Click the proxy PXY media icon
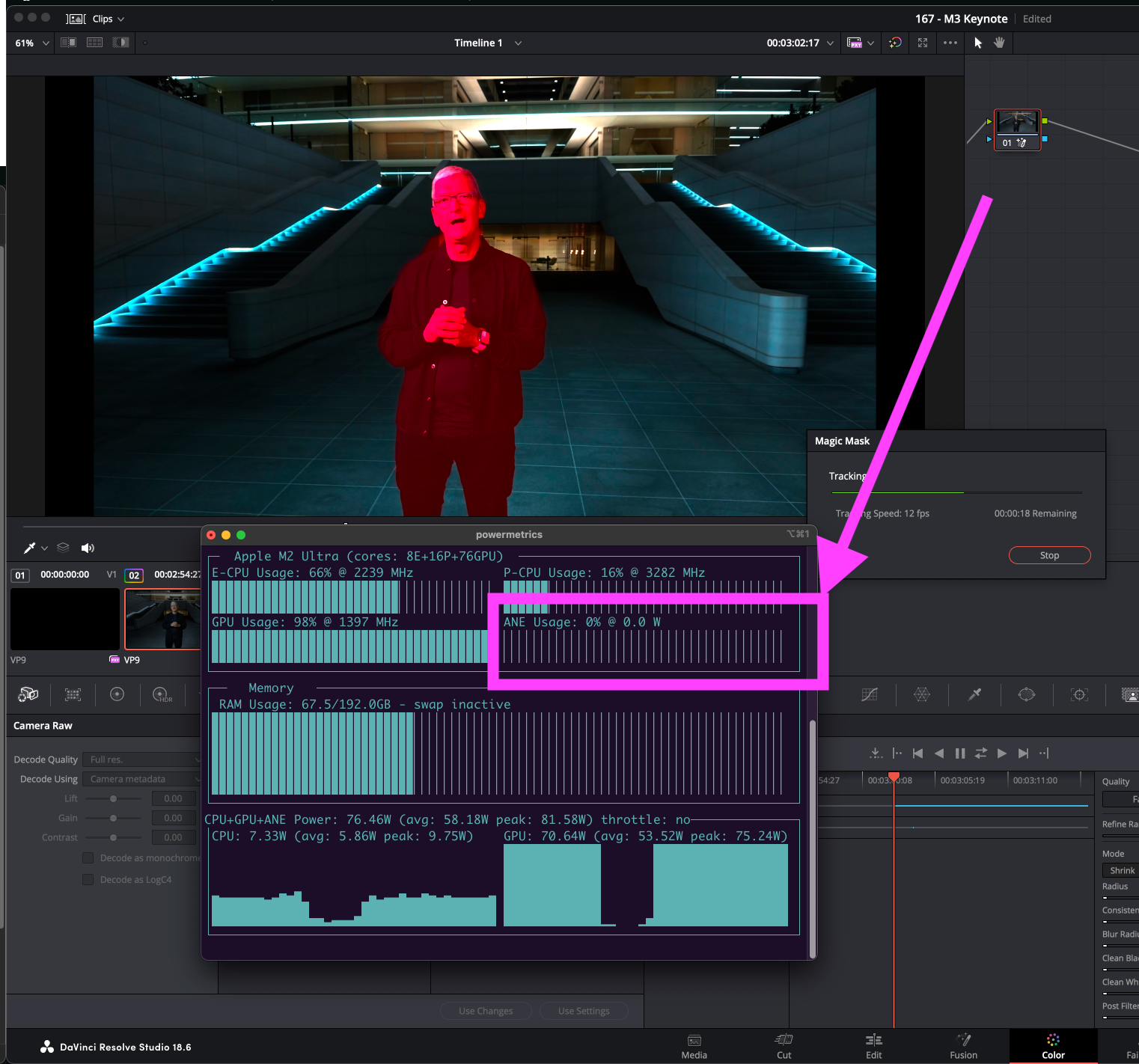 tap(854, 43)
